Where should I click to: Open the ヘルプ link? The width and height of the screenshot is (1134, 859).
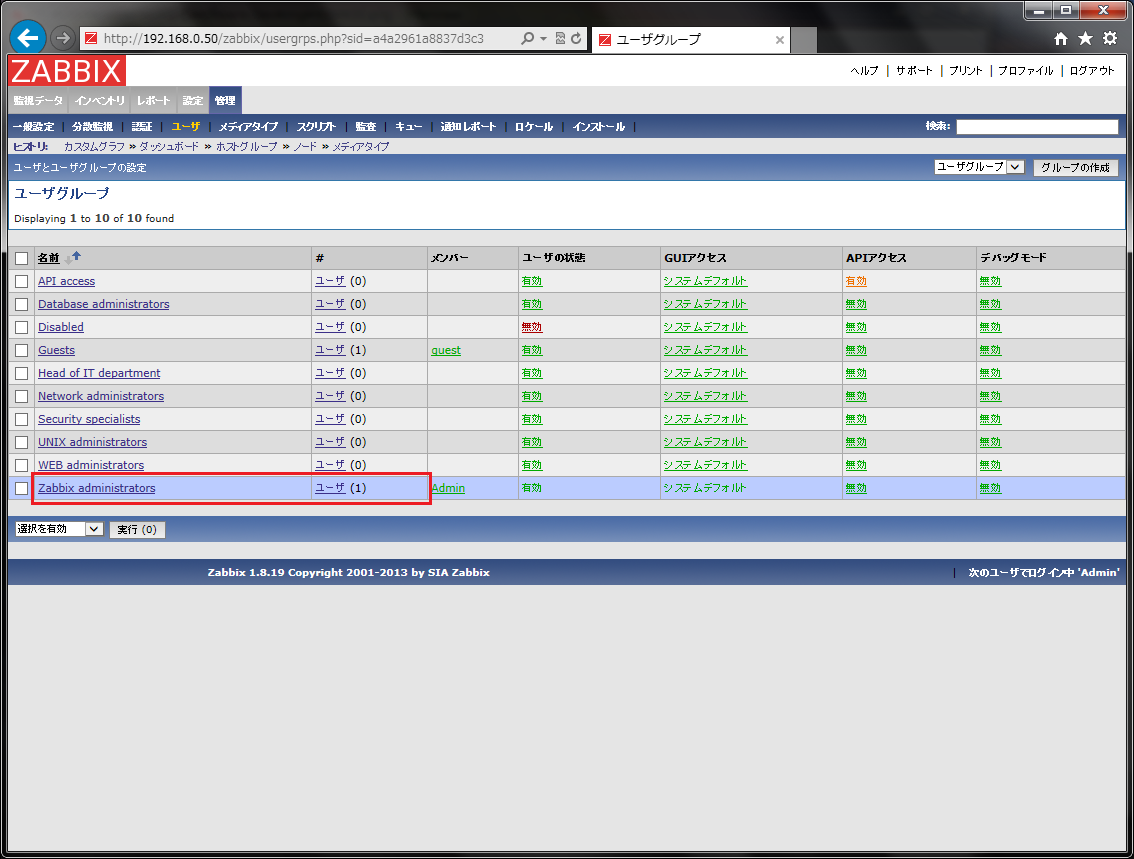pos(864,70)
